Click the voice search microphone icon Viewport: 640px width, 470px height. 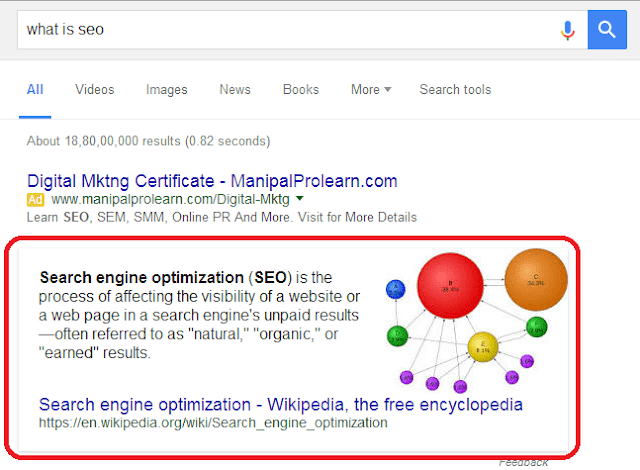pyautogui.click(x=568, y=29)
